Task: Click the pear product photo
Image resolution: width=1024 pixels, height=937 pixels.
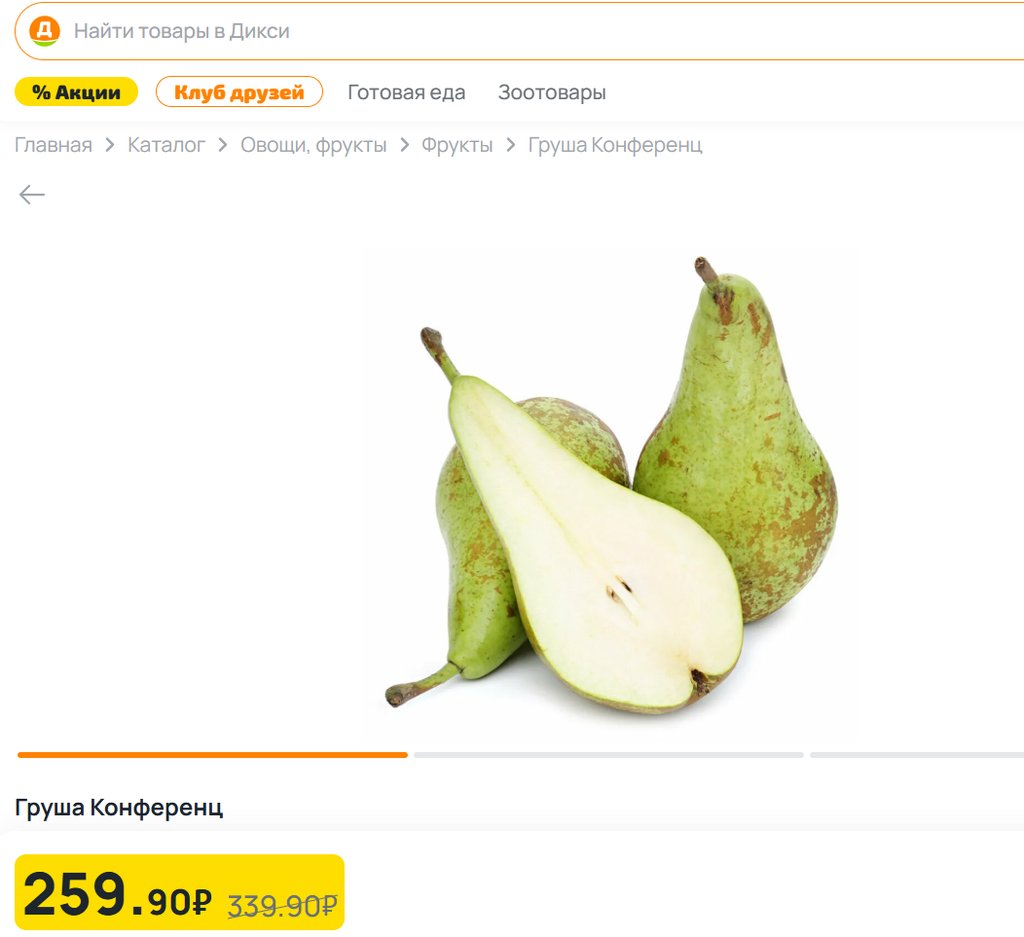Action: coord(611,484)
